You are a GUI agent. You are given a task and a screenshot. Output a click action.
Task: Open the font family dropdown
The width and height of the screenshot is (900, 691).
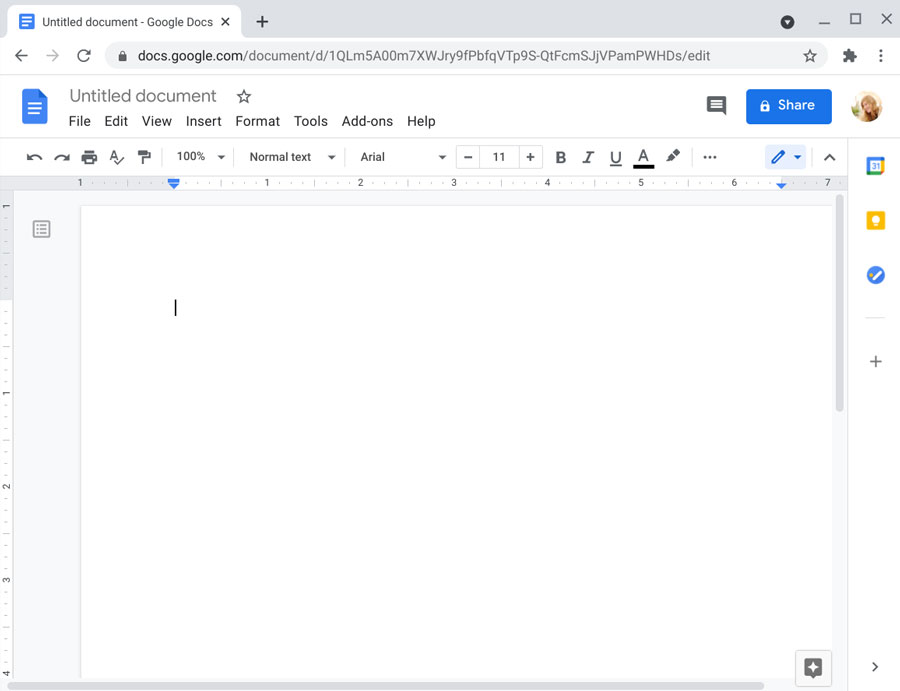[400, 157]
